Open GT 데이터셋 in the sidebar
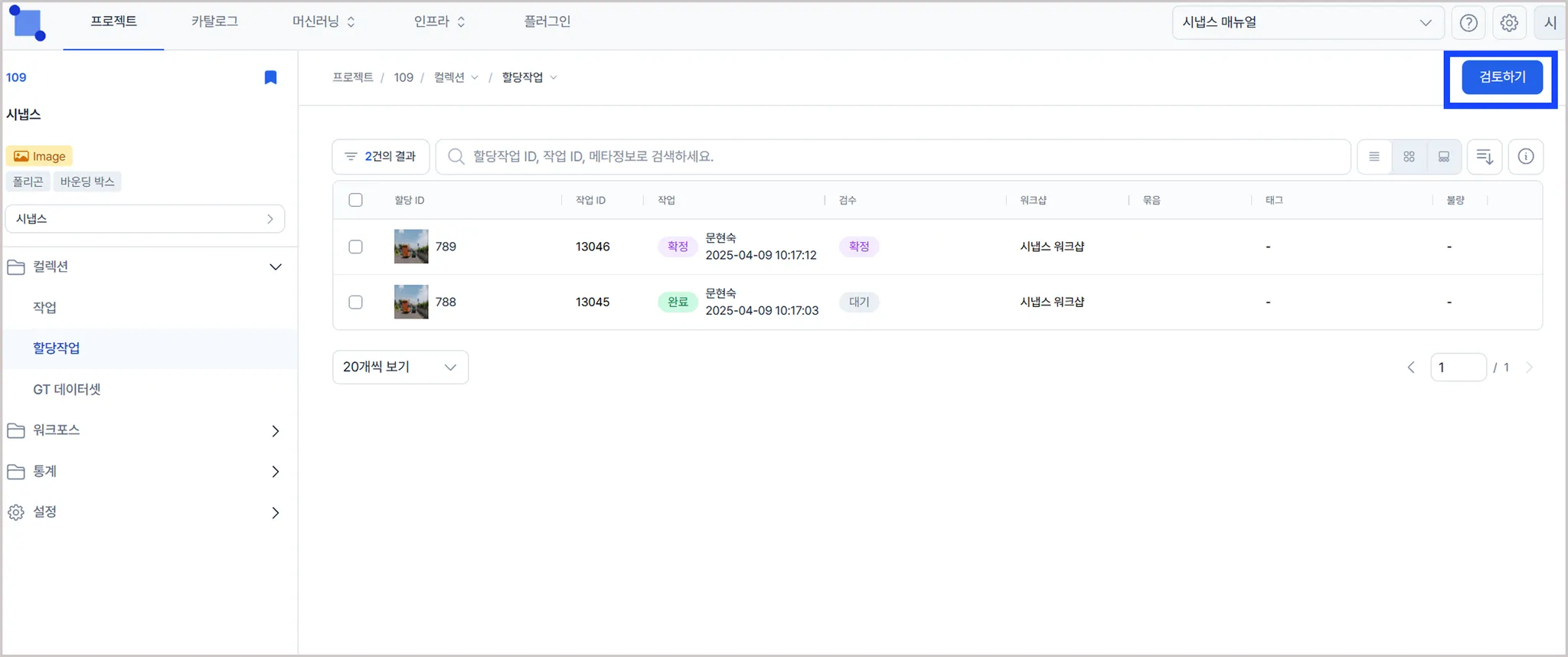This screenshot has height=657, width=1568. 67,390
